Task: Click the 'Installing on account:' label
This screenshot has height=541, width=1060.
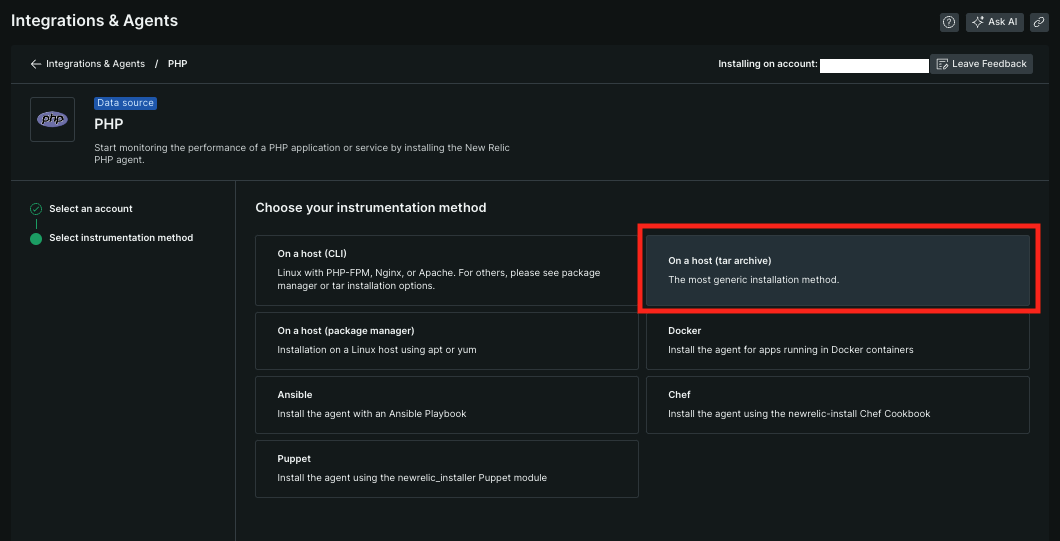Action: [x=768, y=64]
